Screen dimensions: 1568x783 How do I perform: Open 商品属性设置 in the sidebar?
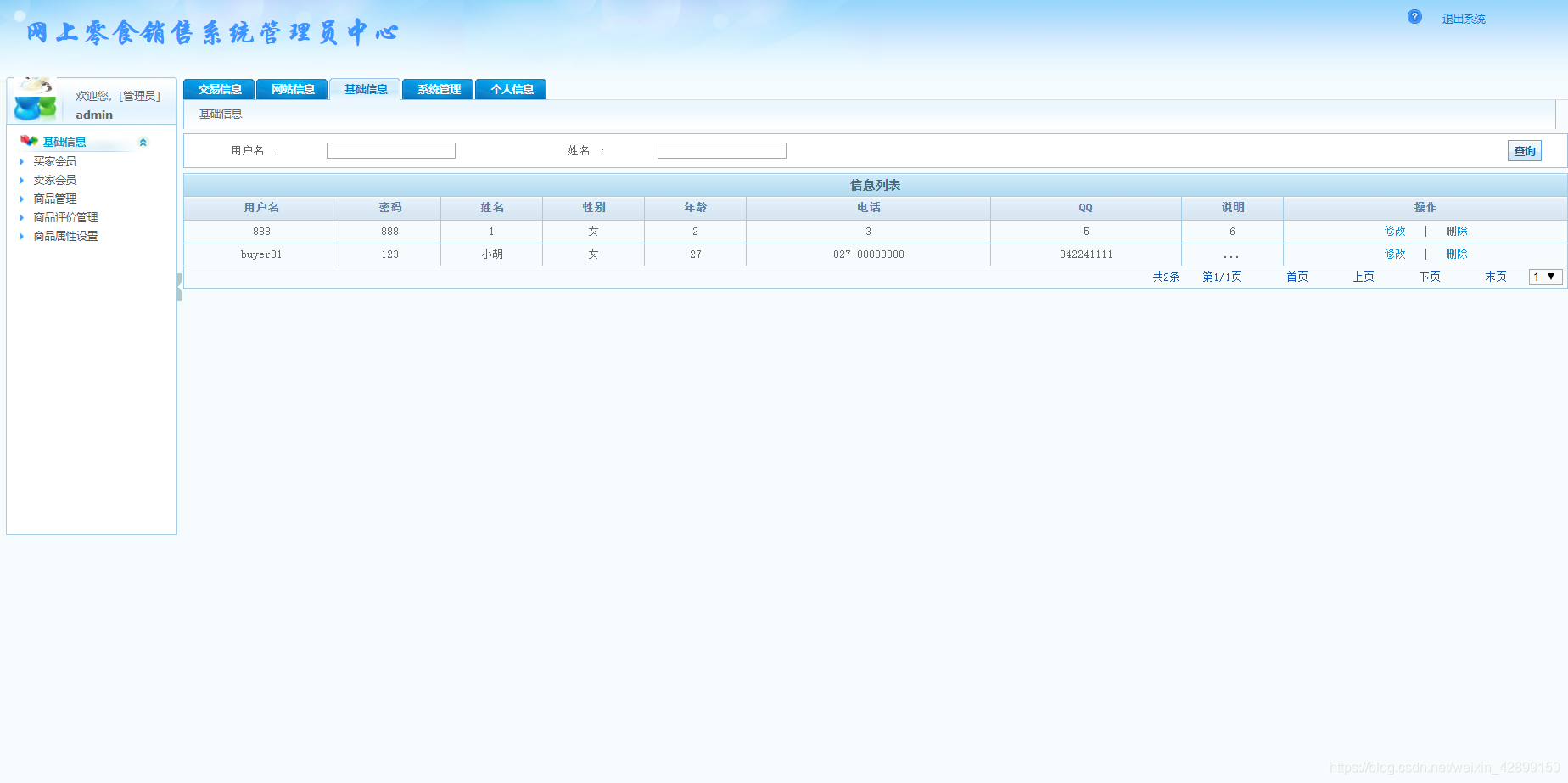click(65, 236)
